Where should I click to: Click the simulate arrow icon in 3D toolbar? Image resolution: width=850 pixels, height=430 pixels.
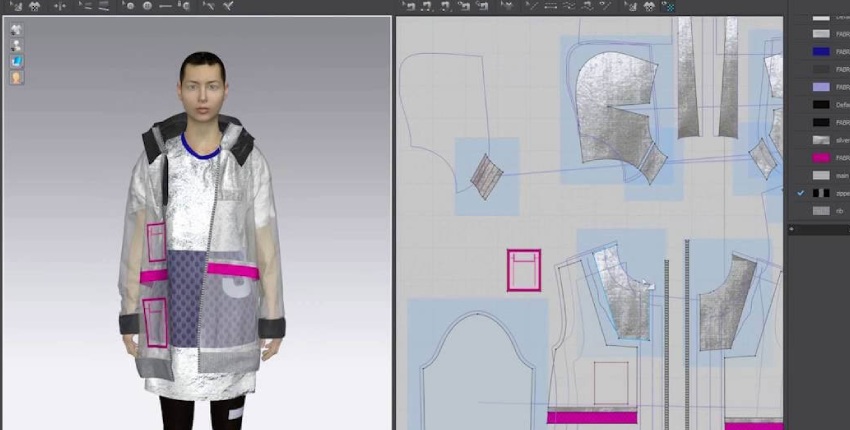pos(17,6)
